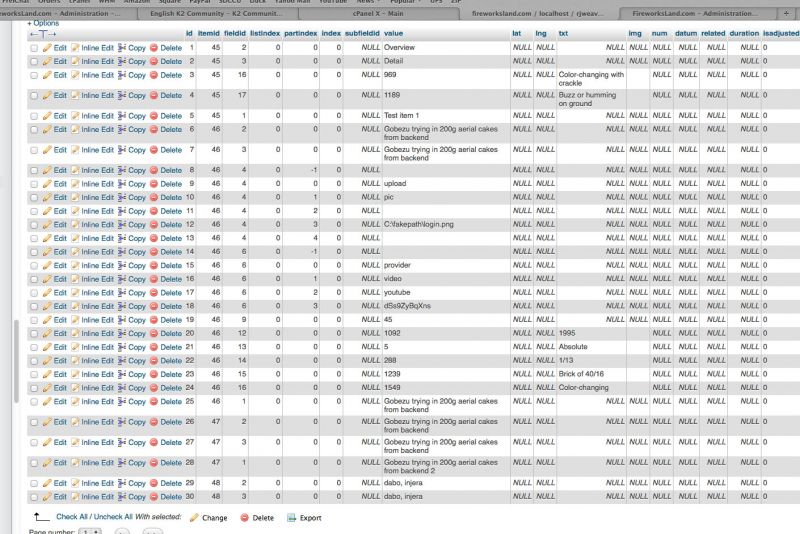Click the red Delete icon for row id 13
This screenshot has height=534, width=800.
[x=154, y=238]
